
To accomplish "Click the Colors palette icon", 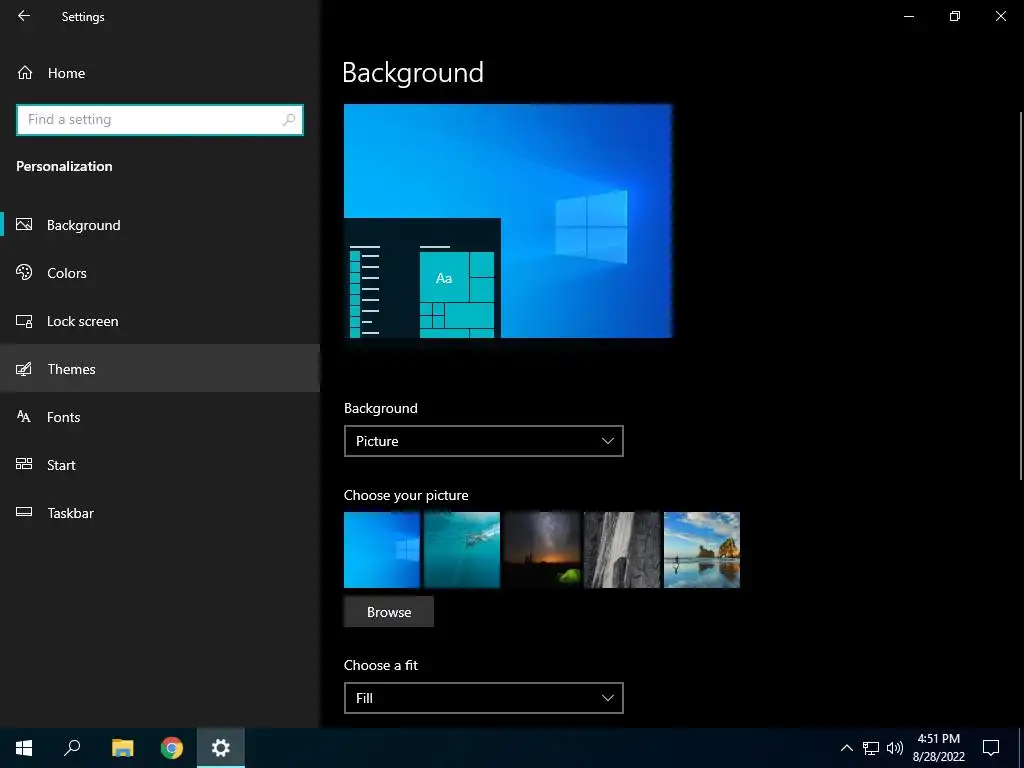I will click(24, 272).
